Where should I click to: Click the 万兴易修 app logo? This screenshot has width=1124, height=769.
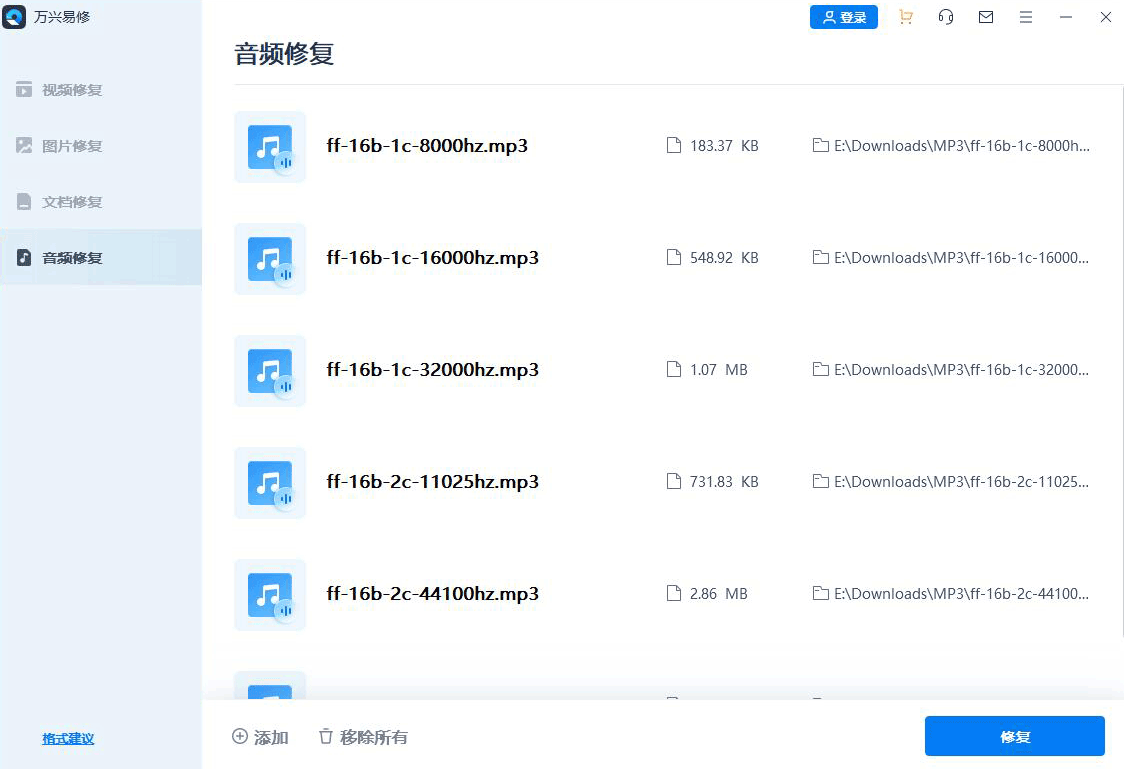[15, 16]
